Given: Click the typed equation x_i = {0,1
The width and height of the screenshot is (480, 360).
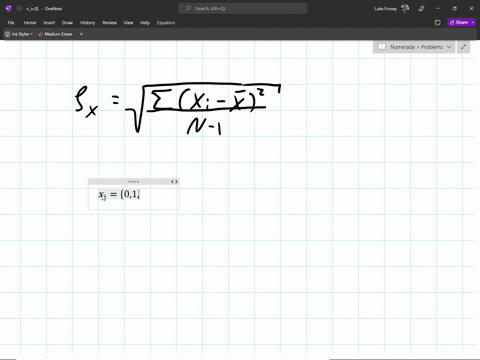Looking at the screenshot, I should pos(119,194).
